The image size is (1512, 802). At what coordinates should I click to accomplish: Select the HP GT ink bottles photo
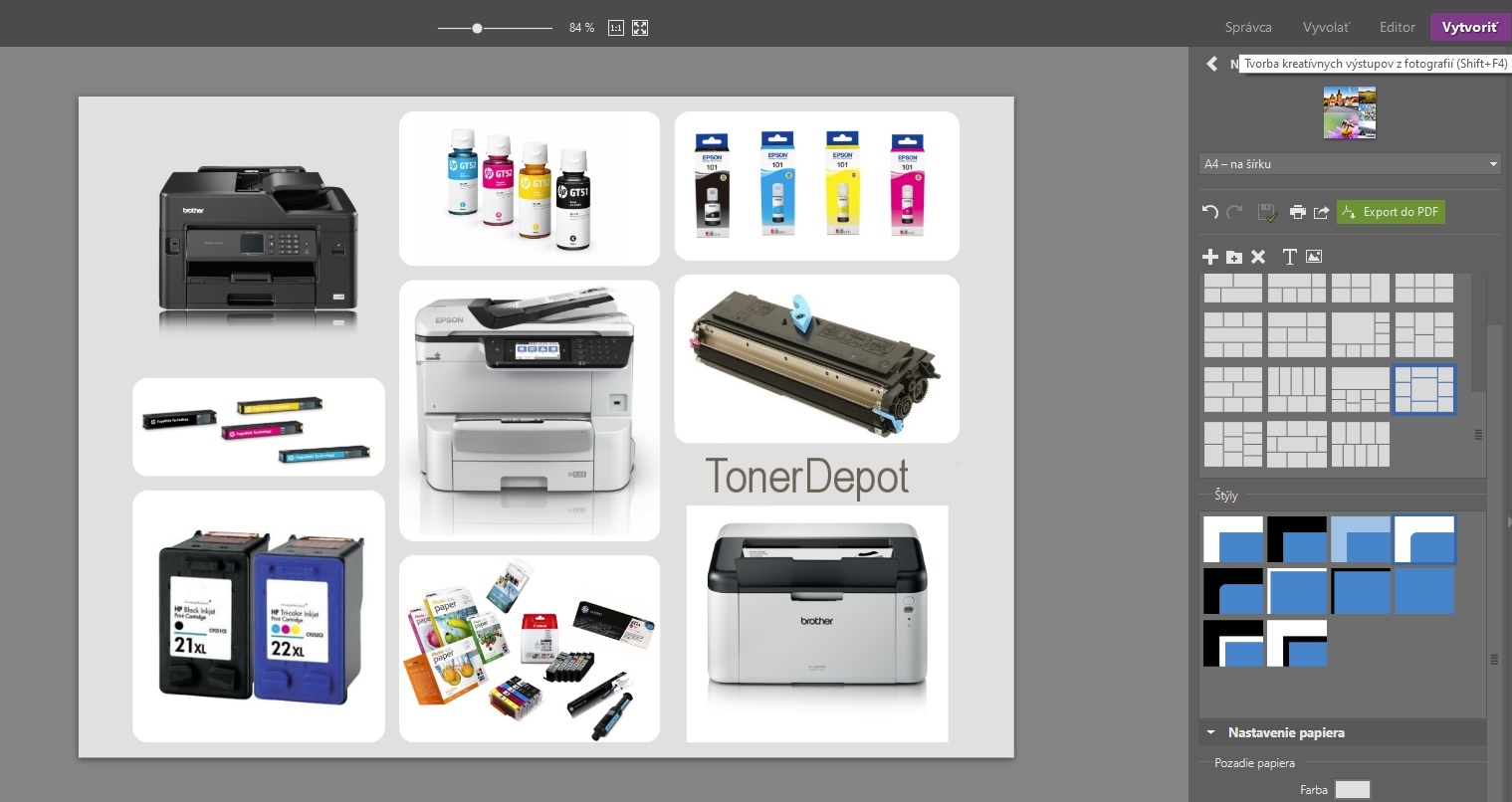pos(530,189)
